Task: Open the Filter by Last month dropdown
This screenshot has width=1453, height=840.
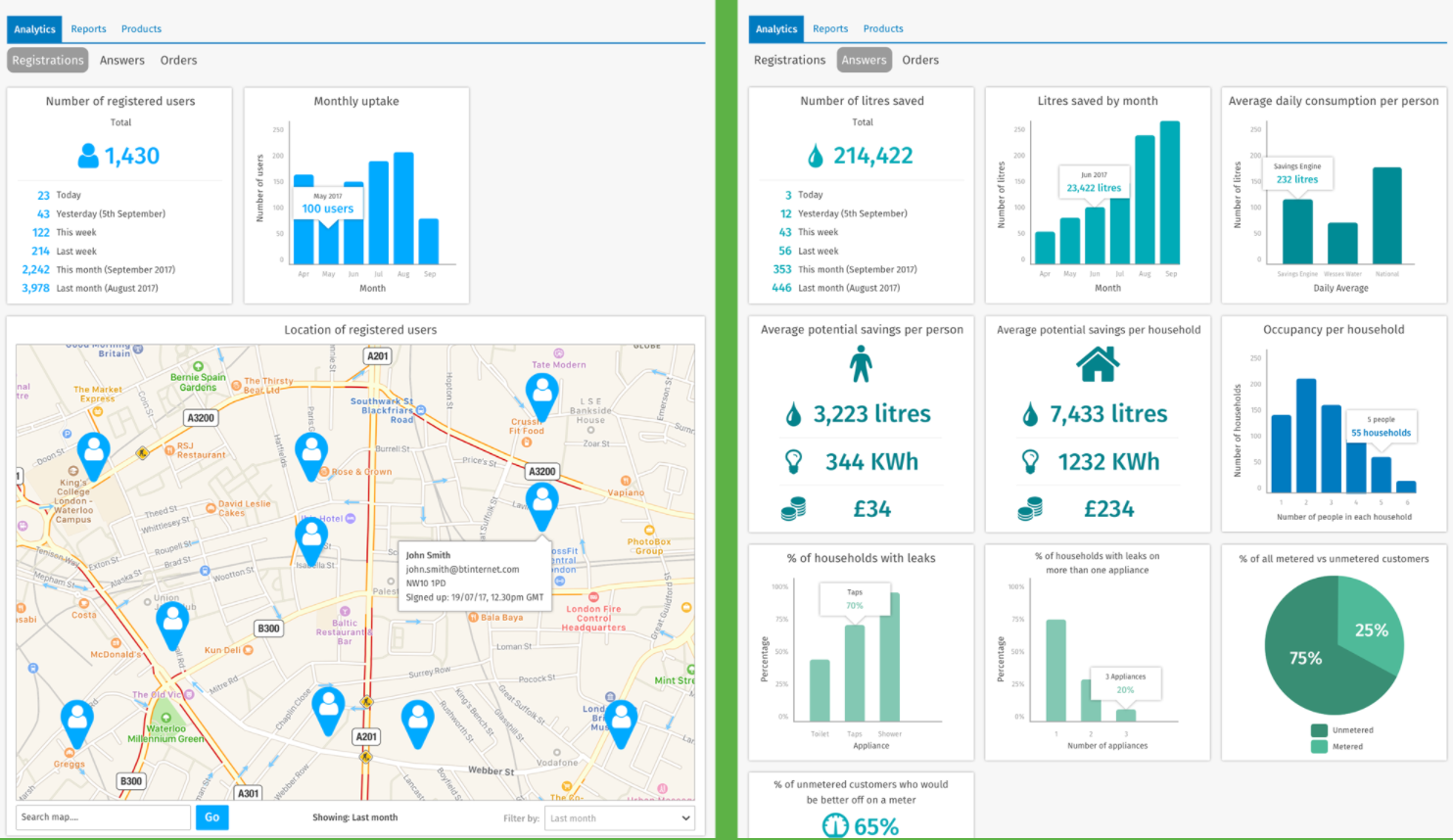Action: [619, 818]
